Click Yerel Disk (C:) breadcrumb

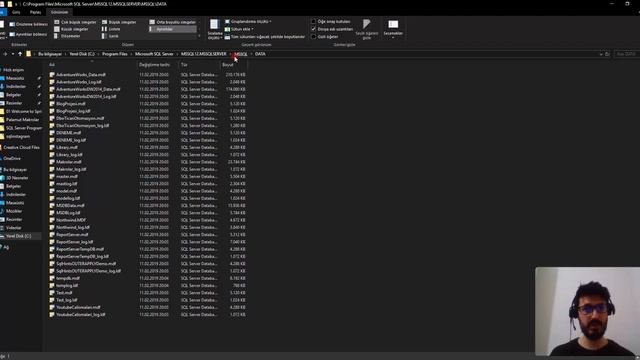(82, 54)
